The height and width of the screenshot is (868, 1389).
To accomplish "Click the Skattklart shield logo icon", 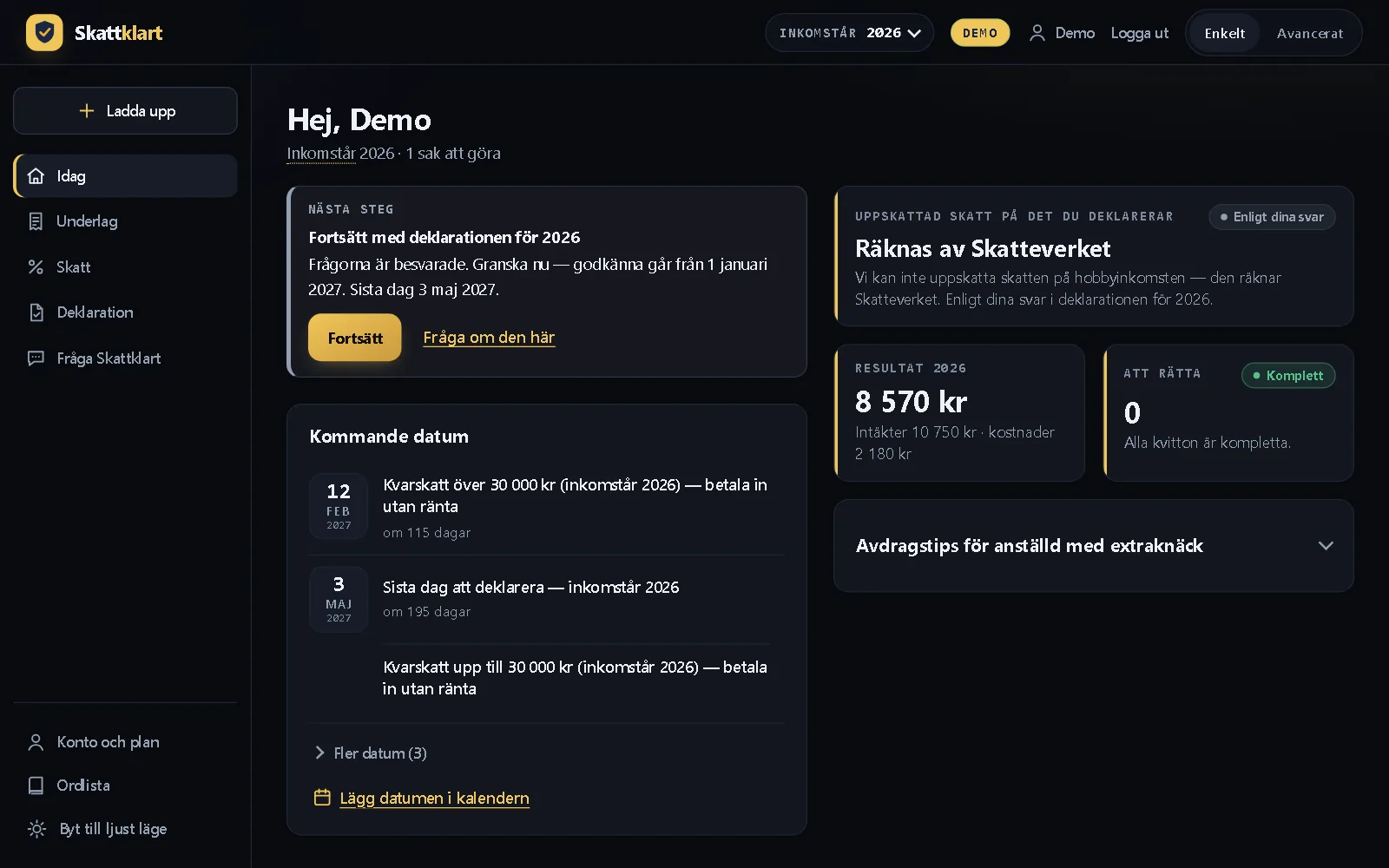I will [44, 33].
